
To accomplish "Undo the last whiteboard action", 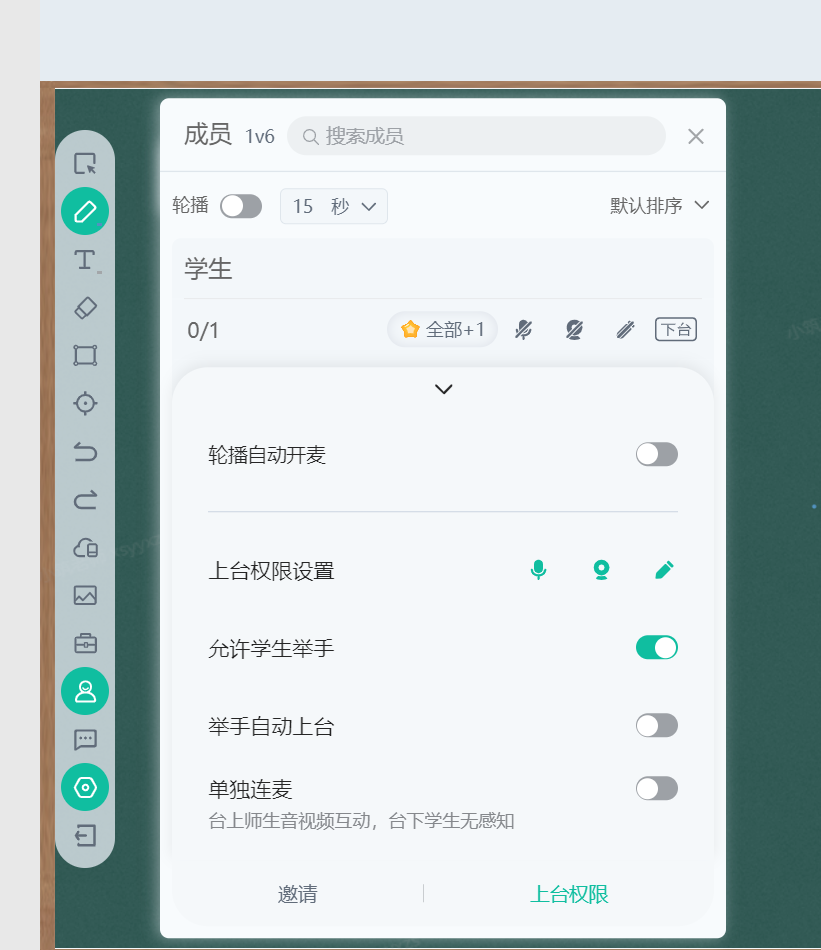I will click(x=85, y=452).
